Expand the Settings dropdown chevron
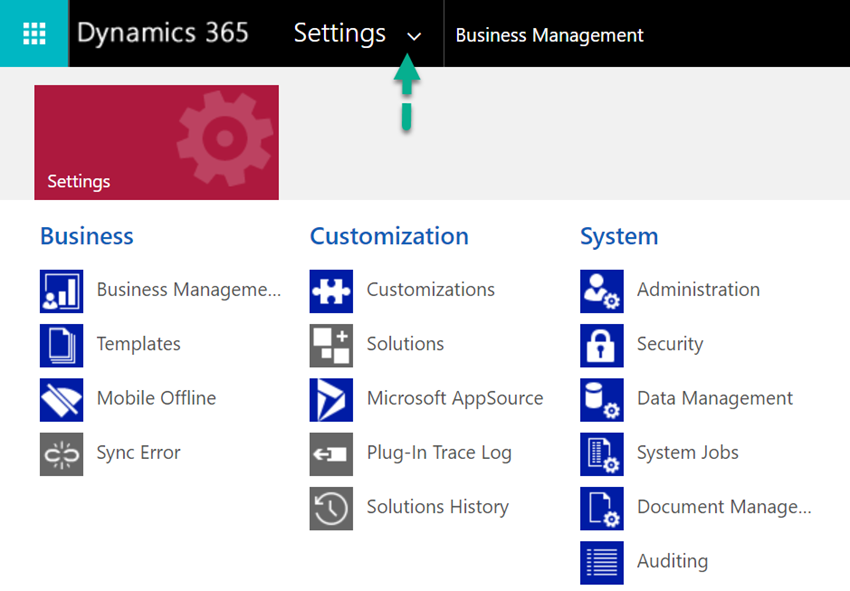Screen dimensions: 850x591 (414, 34)
